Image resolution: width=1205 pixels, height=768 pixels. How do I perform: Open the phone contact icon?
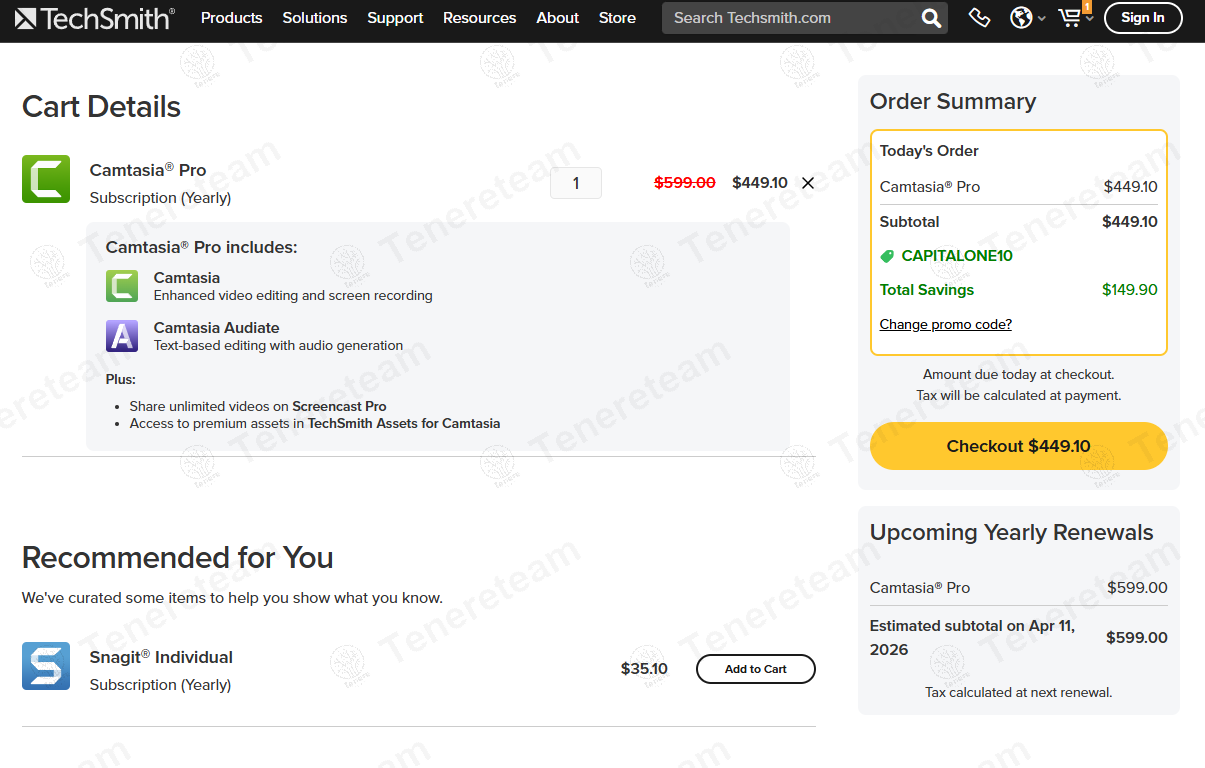(x=980, y=18)
